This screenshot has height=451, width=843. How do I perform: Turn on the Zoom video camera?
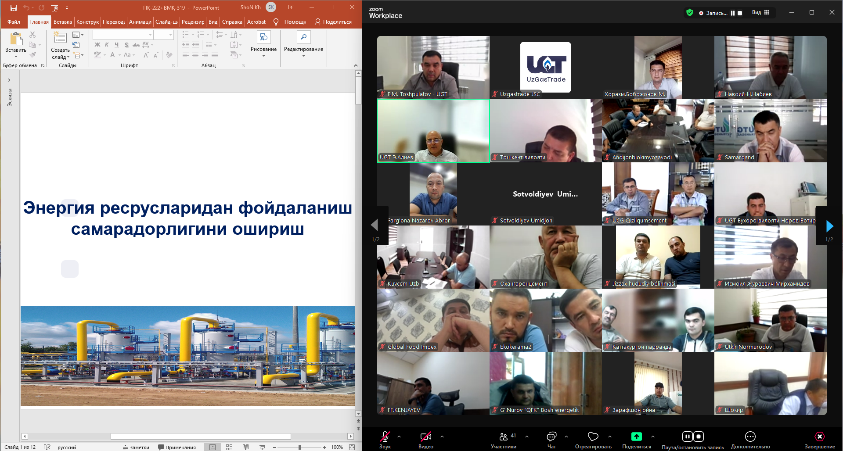pos(426,436)
